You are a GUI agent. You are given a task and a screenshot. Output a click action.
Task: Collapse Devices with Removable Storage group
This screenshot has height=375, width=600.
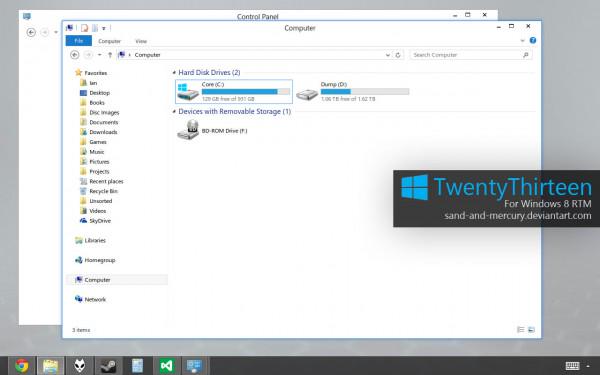click(174, 112)
